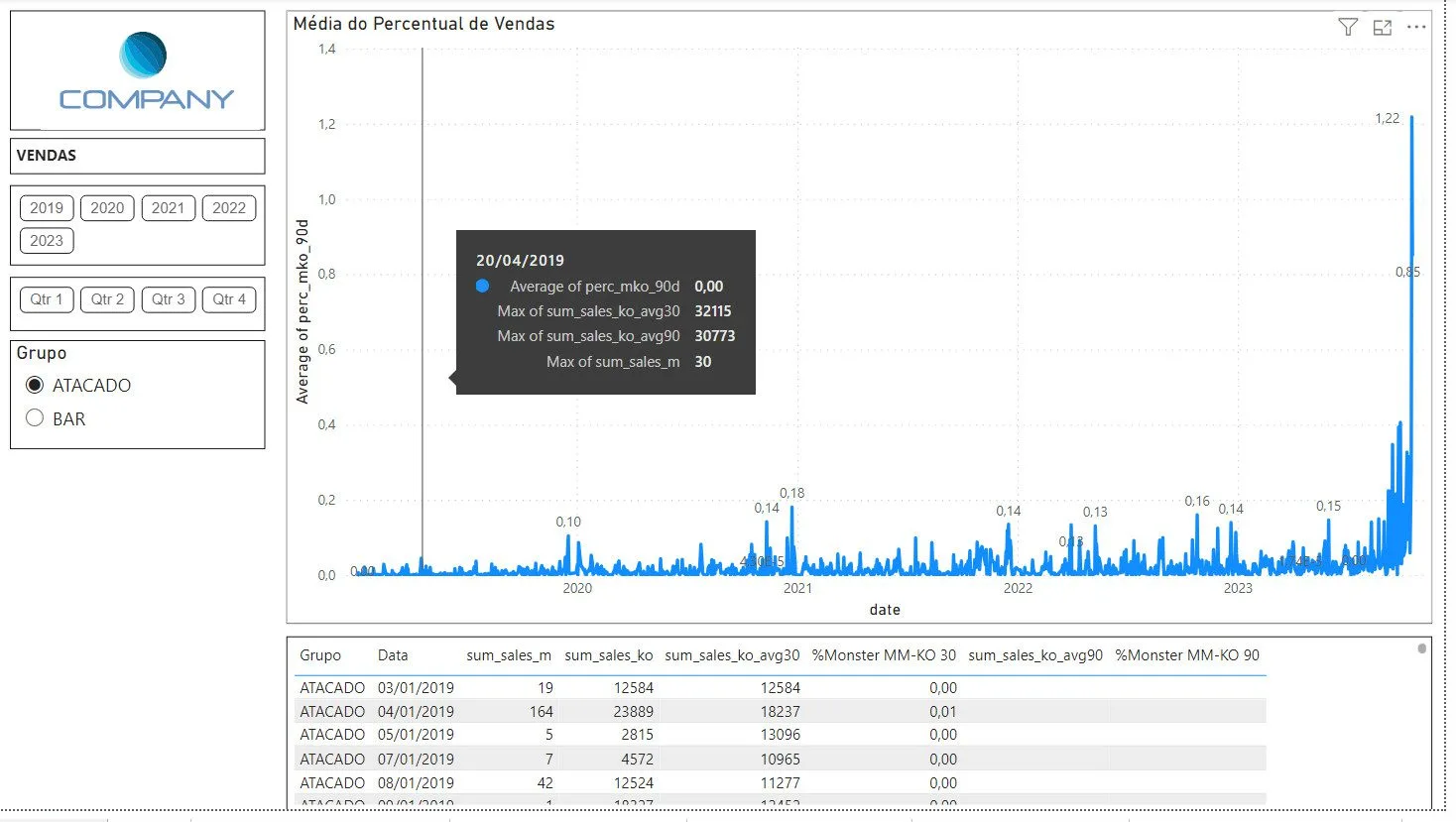Sort table by Data column header
The width and height of the screenshot is (1456, 822).
pos(393,655)
